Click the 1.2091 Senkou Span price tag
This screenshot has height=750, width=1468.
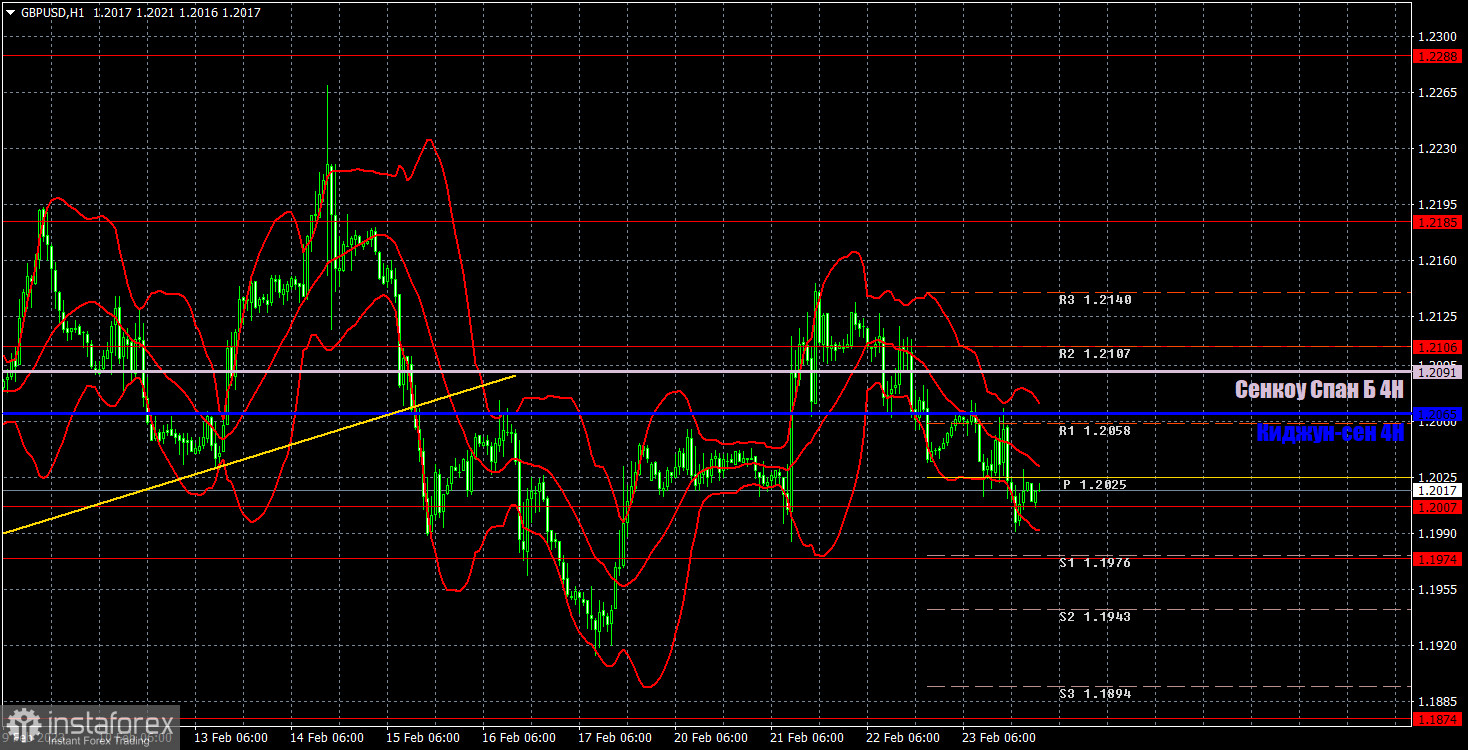(1438, 371)
